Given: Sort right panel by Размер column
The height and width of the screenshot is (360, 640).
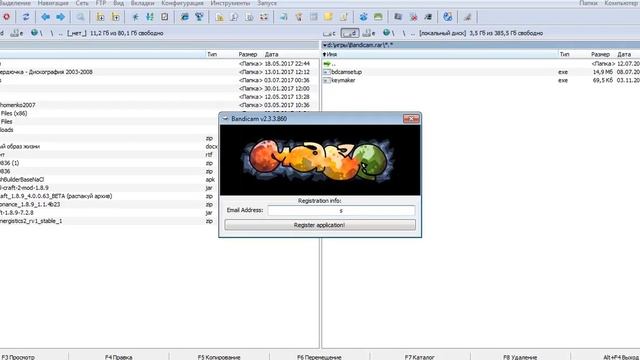Looking at the screenshot, I should click(600, 54).
